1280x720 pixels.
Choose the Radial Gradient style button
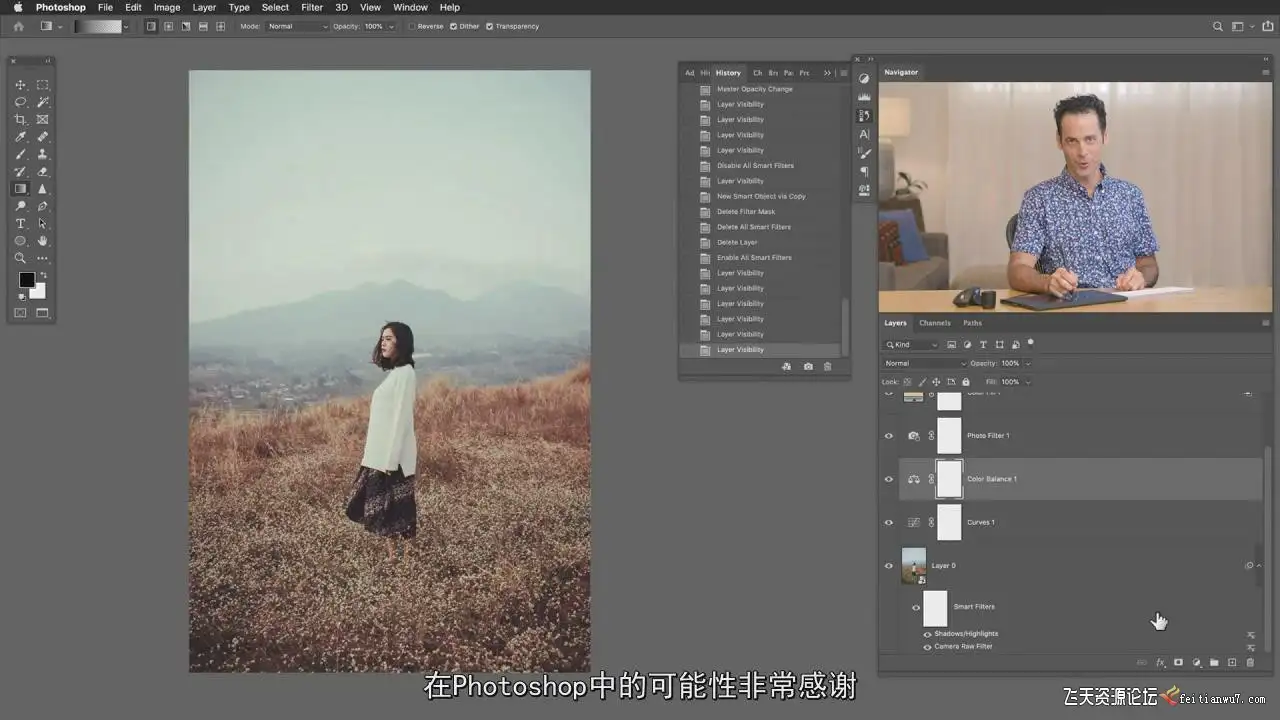click(x=169, y=26)
